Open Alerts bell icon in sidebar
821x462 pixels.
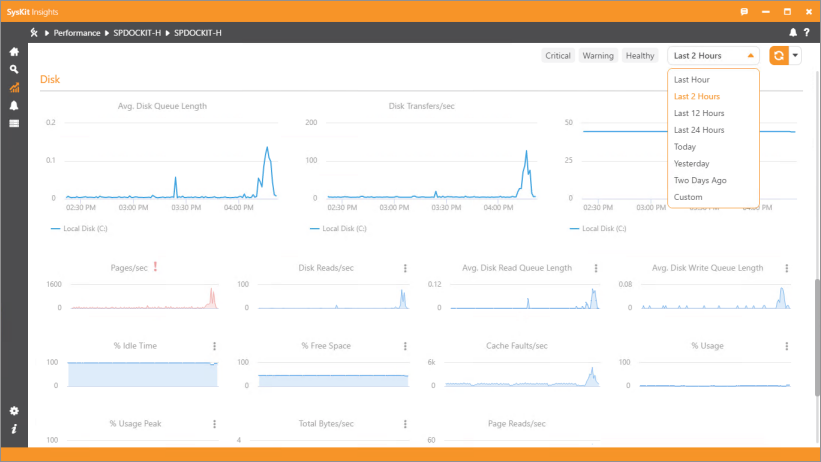click(x=14, y=105)
